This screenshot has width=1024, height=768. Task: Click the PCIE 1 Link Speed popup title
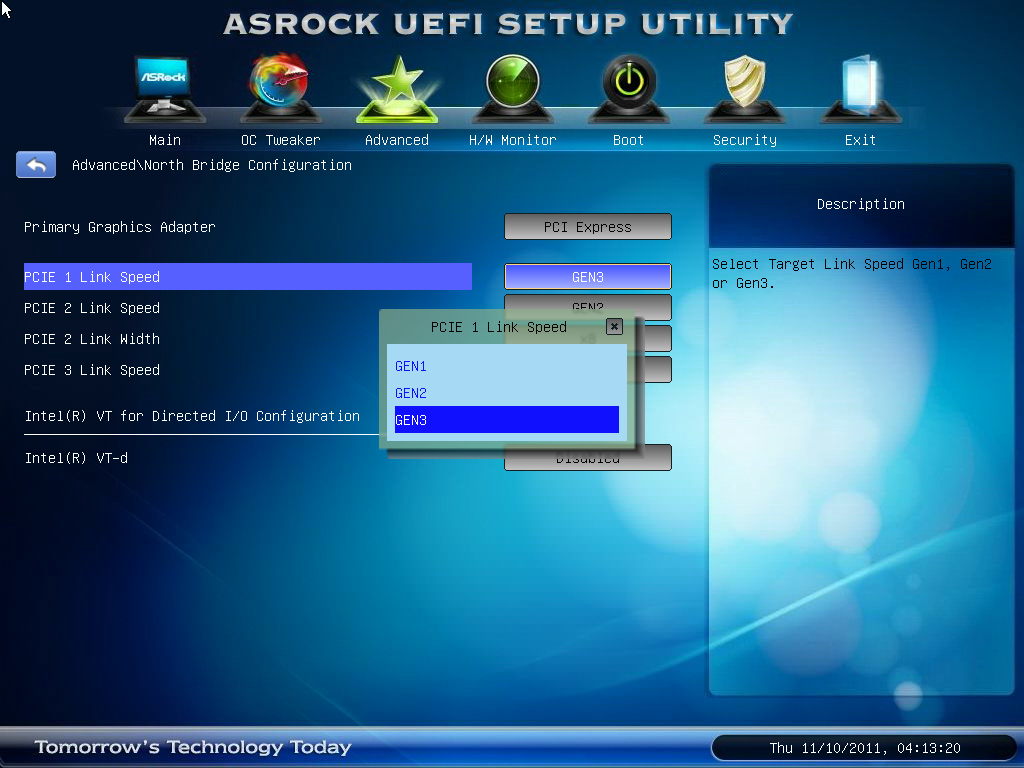(x=498, y=327)
